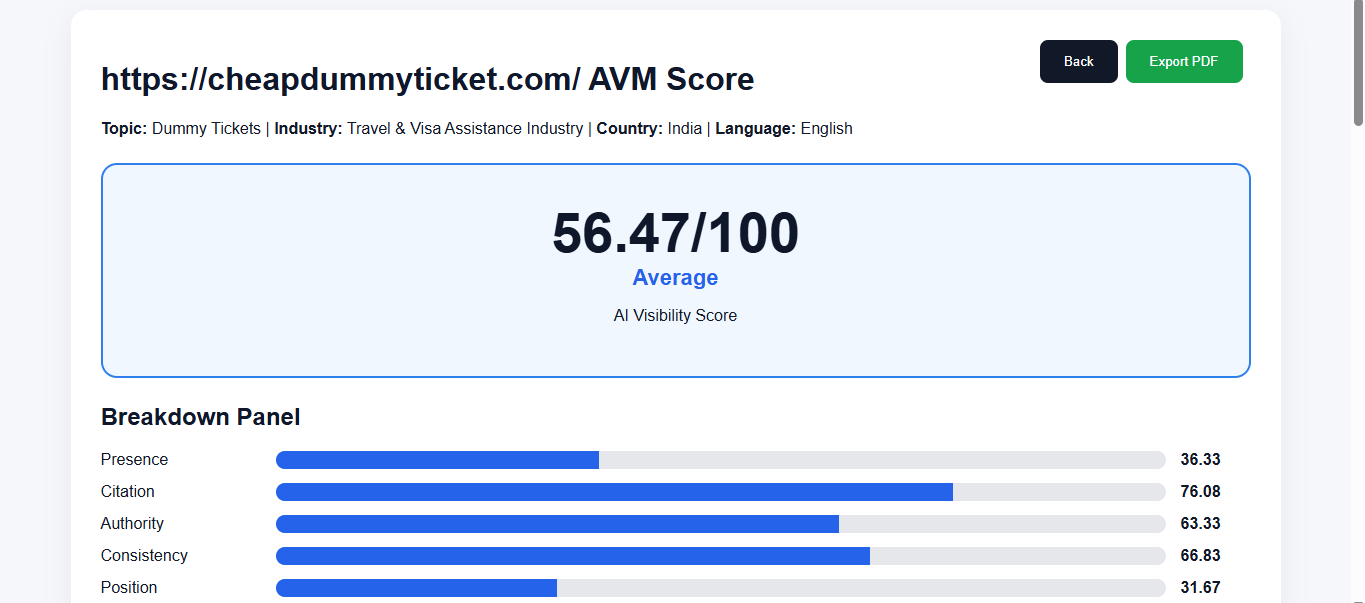The width and height of the screenshot is (1365, 603).
Task: Click the page vertical scrollbar thumb
Action: pyautogui.click(x=1358, y=63)
